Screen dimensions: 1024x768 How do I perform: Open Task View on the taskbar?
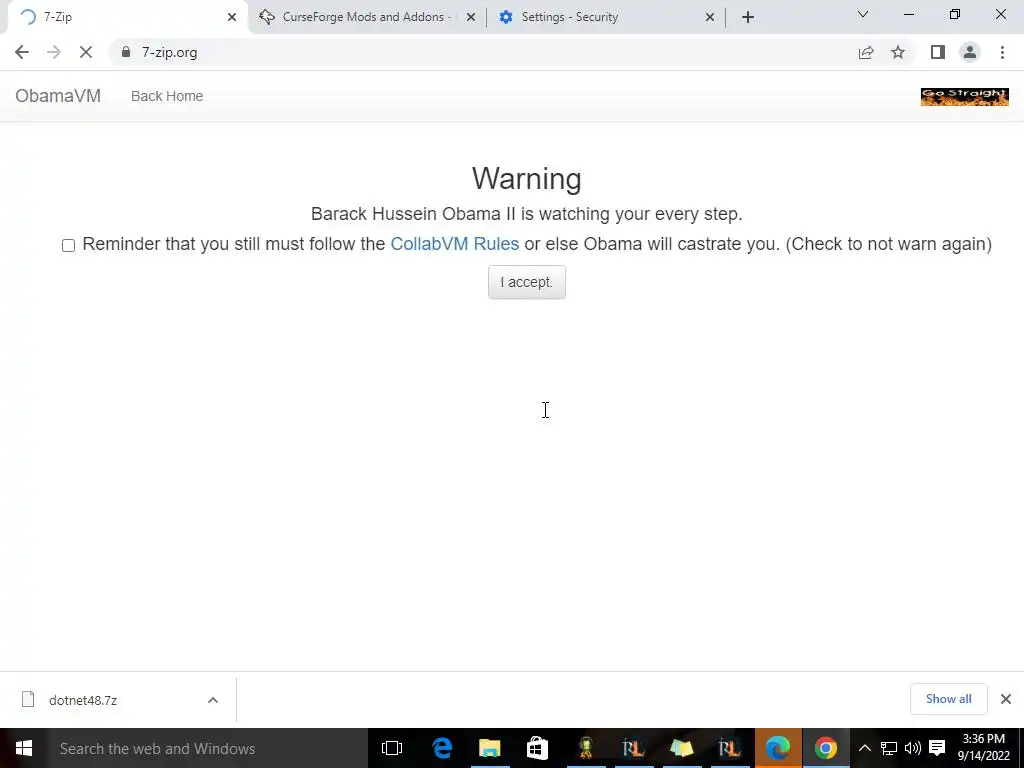coord(392,748)
